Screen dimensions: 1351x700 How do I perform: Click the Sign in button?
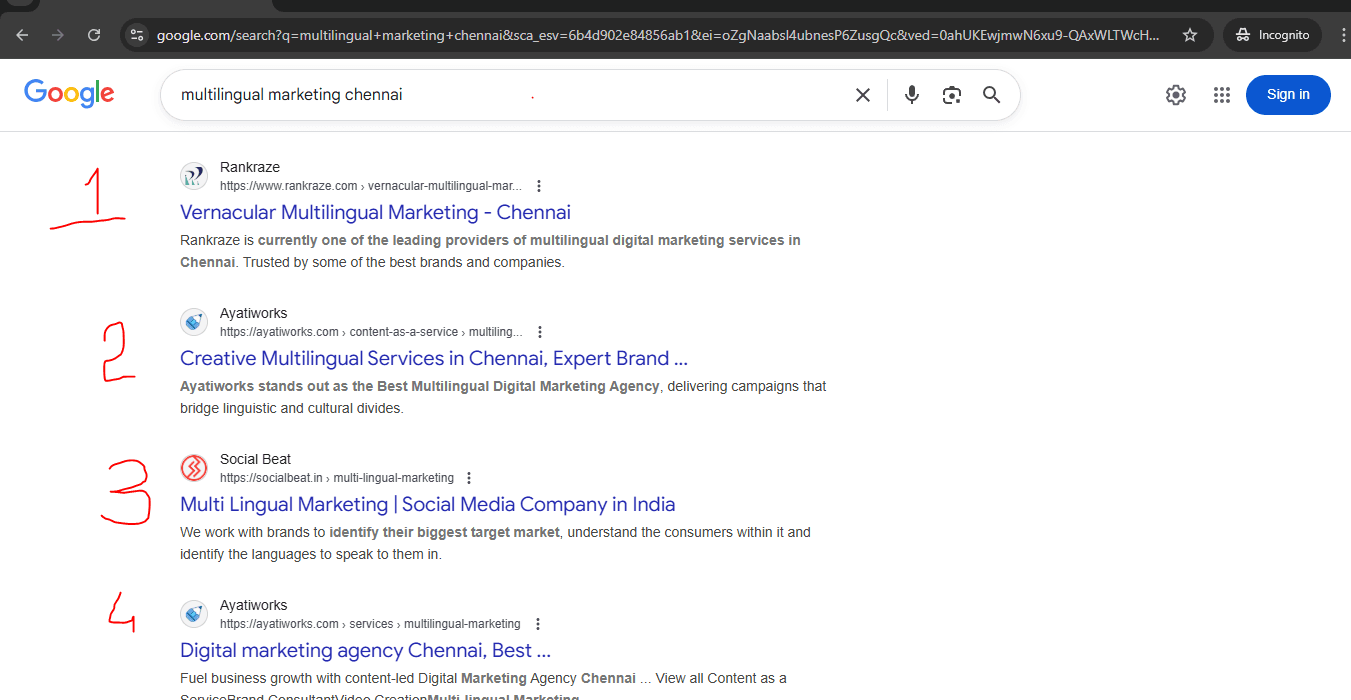click(x=1288, y=94)
